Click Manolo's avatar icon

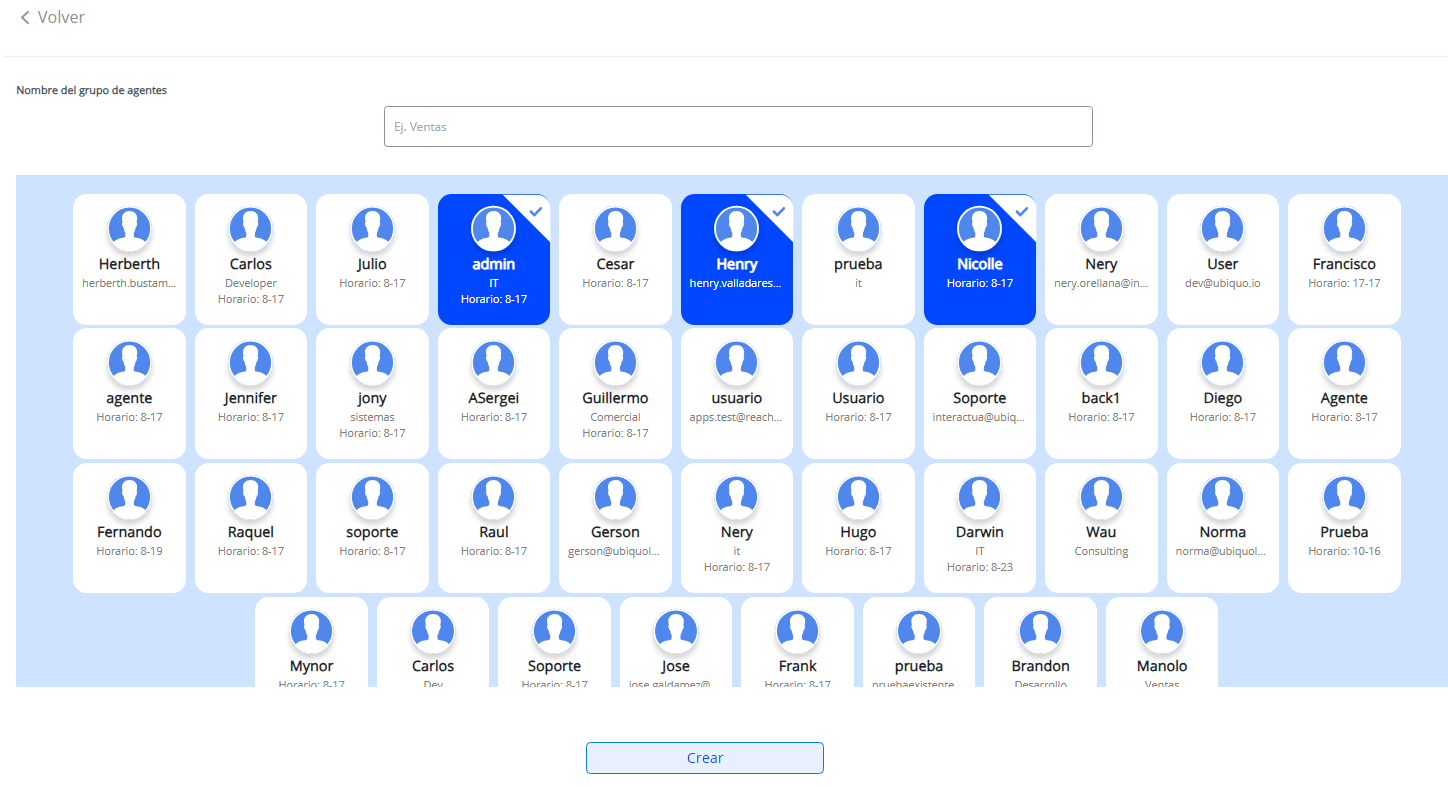[x=1161, y=631]
